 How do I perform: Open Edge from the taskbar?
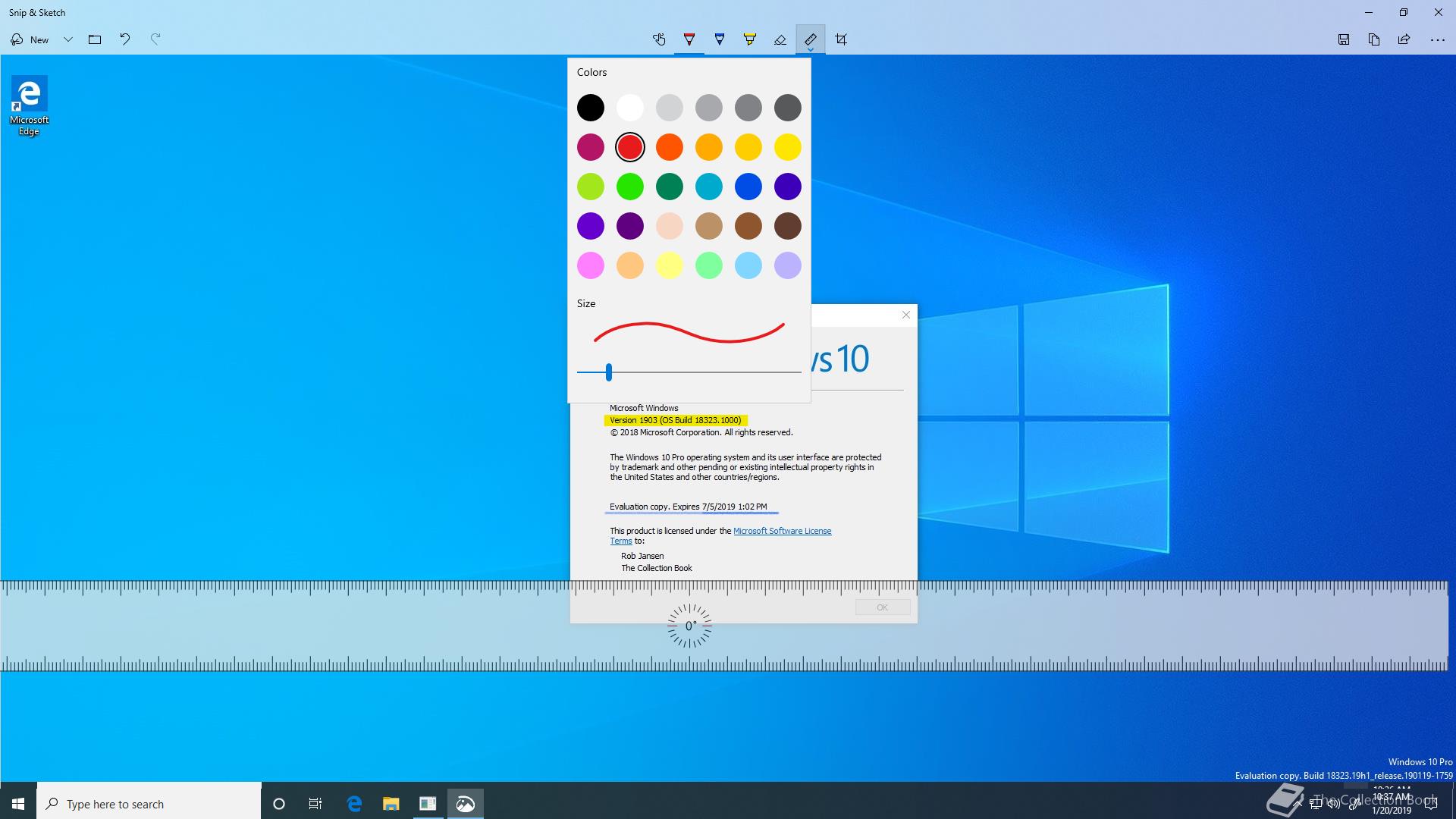354,804
